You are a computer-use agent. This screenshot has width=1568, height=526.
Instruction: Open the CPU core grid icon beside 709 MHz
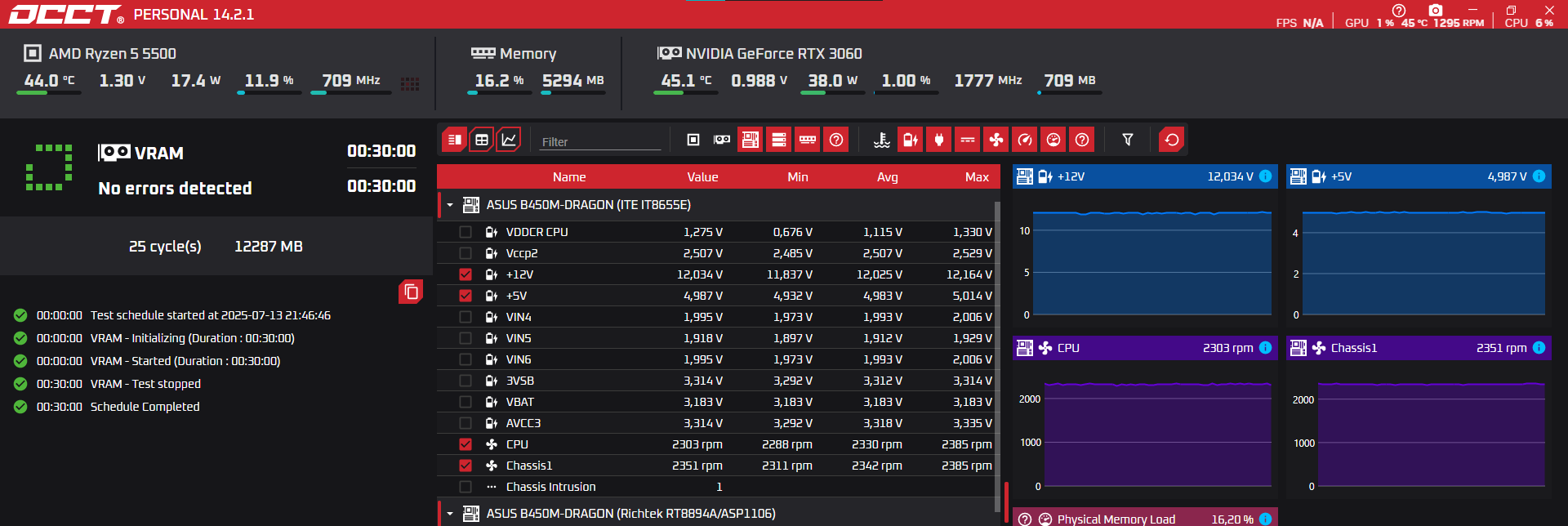click(x=410, y=83)
